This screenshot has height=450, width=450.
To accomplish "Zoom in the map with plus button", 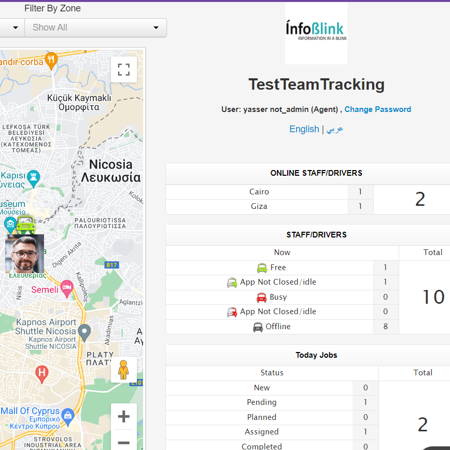I will [124, 416].
